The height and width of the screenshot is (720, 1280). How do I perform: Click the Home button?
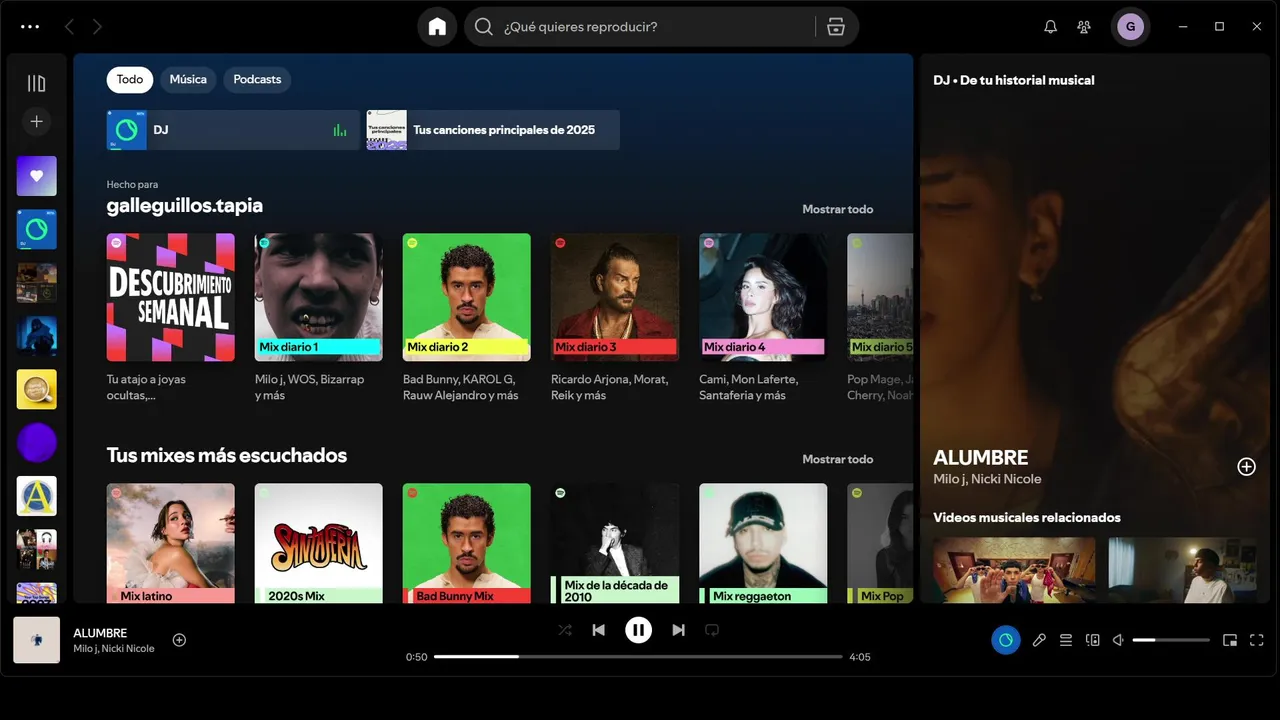[x=437, y=27]
